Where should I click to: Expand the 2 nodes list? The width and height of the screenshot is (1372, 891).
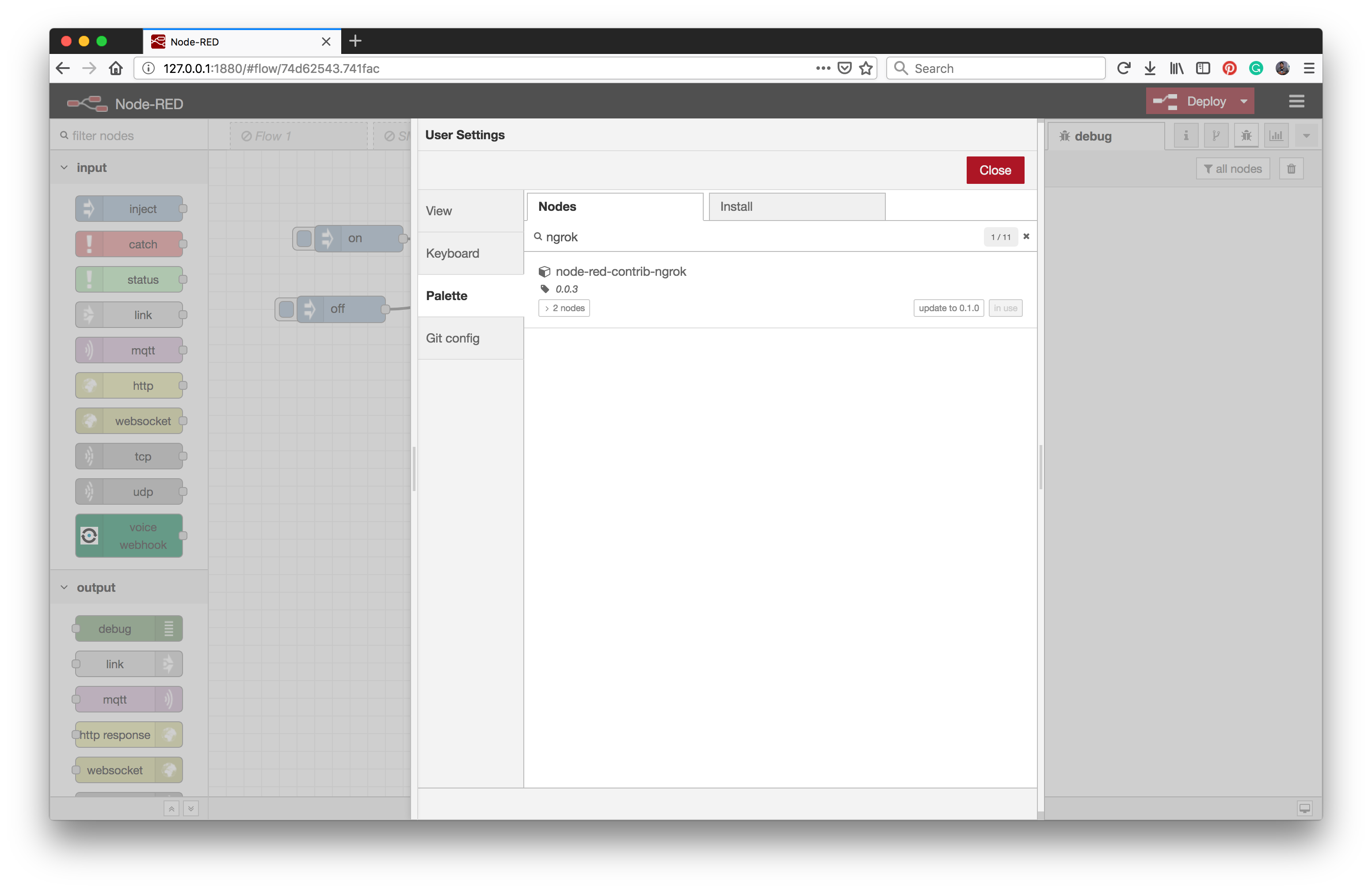(x=564, y=308)
